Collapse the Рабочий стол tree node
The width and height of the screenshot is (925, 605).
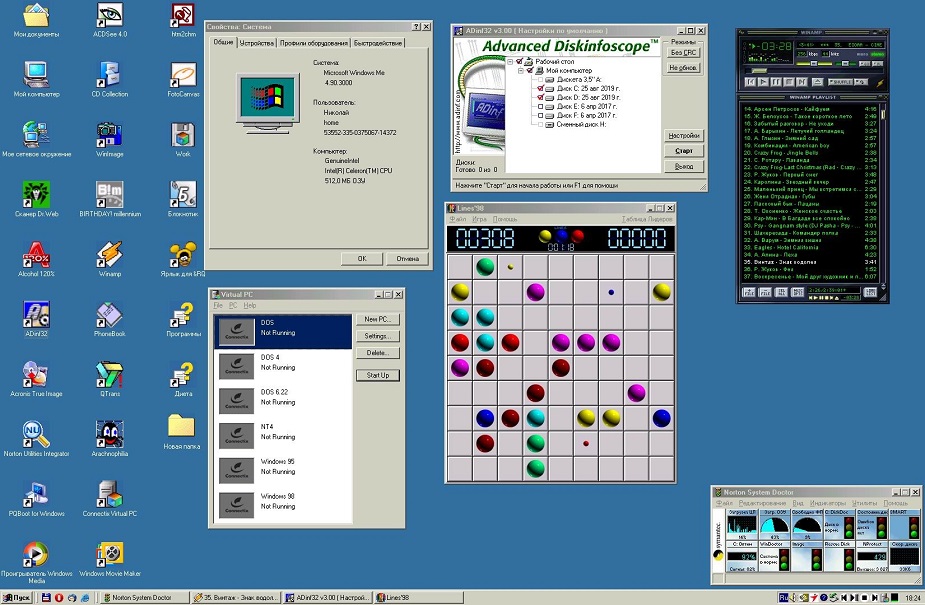[510, 62]
